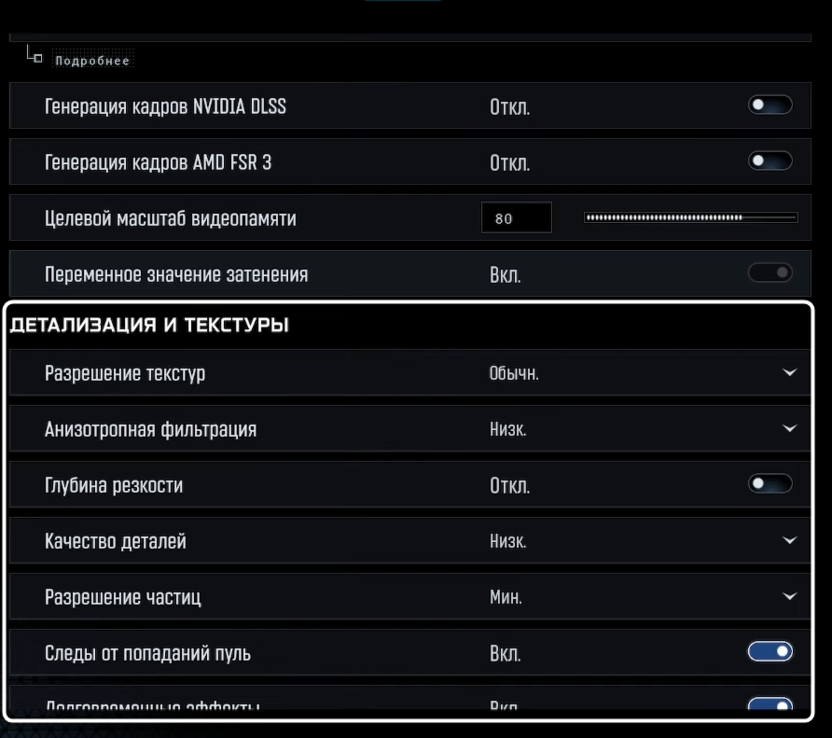Click the Мин. value for Разрешение частиц
Screen dimensions: 832x738
click(x=506, y=598)
